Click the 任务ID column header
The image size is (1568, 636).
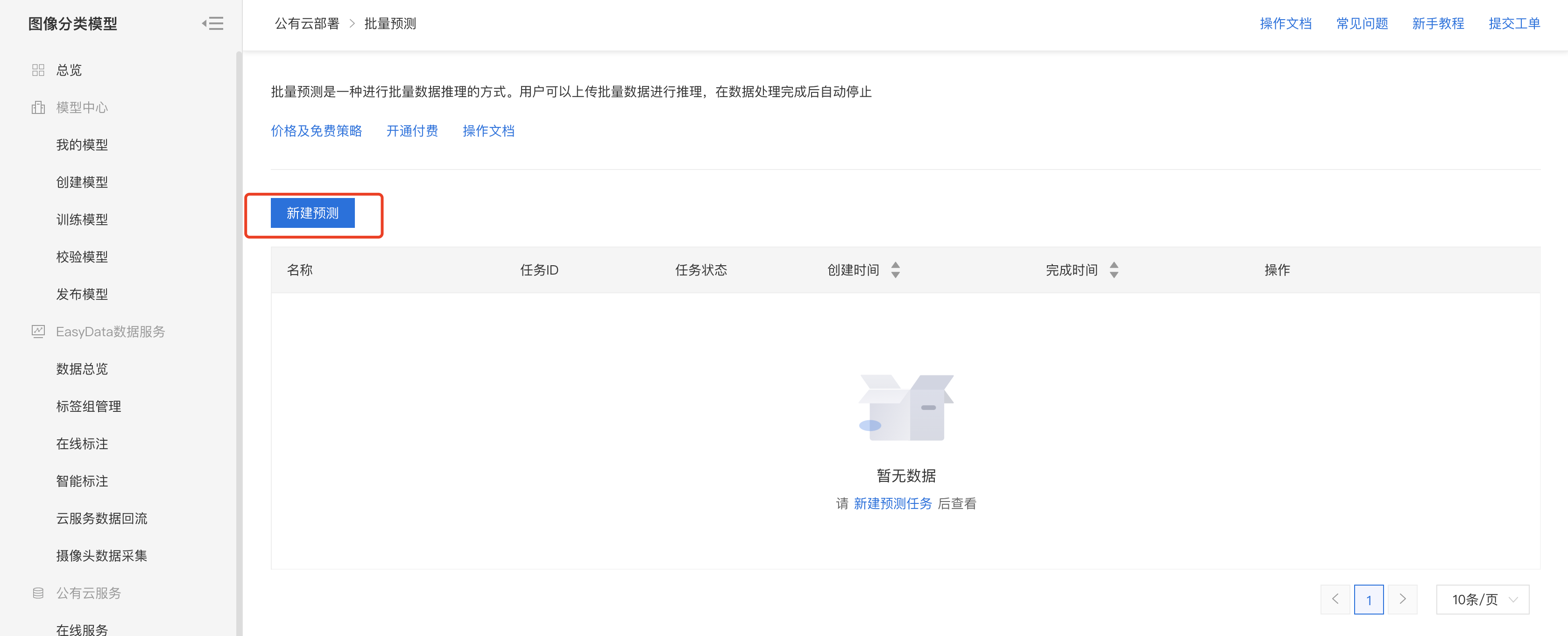539,269
